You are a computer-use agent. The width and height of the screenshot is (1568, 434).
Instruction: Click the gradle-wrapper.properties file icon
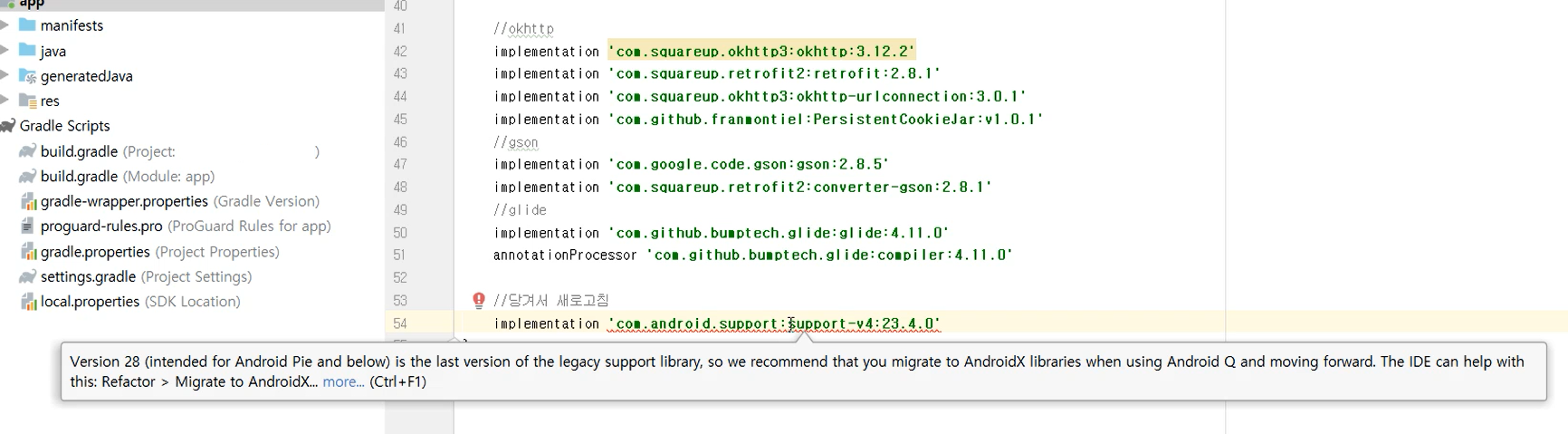pos(28,201)
